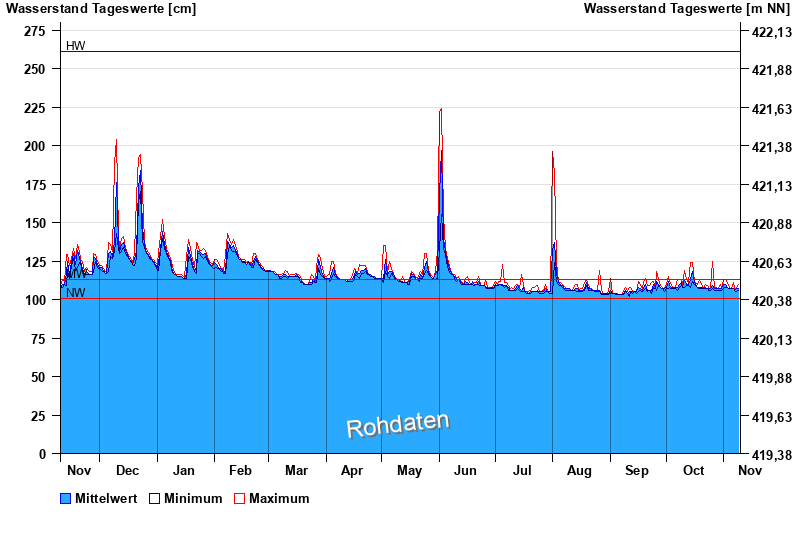Select the Mittelwert legend label
800x550 pixels.
(106, 499)
